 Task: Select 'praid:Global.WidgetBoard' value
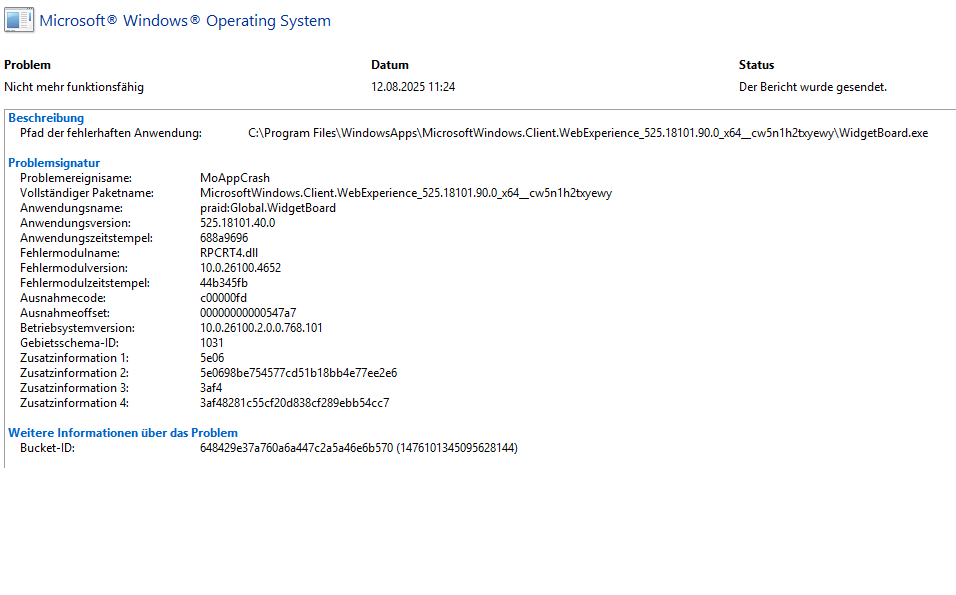[268, 208]
